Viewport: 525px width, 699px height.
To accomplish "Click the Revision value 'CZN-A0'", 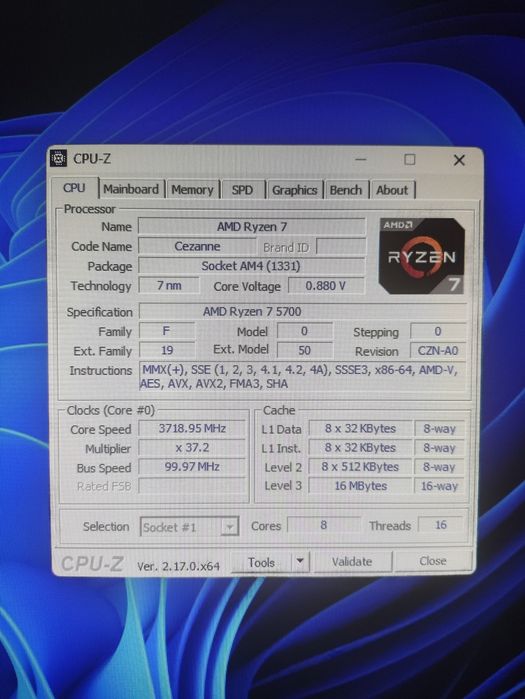I will pyautogui.click(x=438, y=351).
